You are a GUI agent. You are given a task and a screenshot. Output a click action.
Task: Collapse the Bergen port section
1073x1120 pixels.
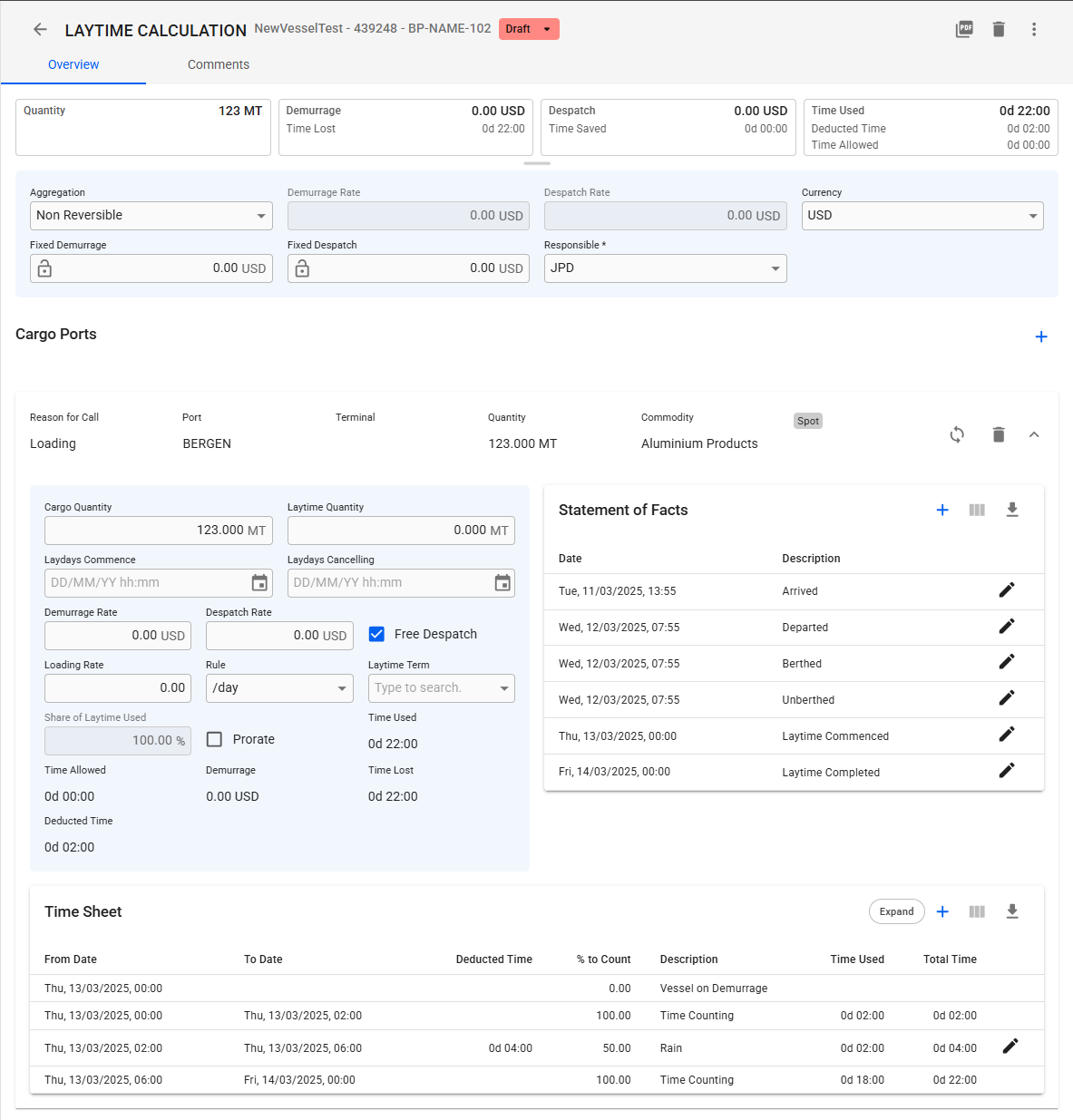click(x=1033, y=435)
